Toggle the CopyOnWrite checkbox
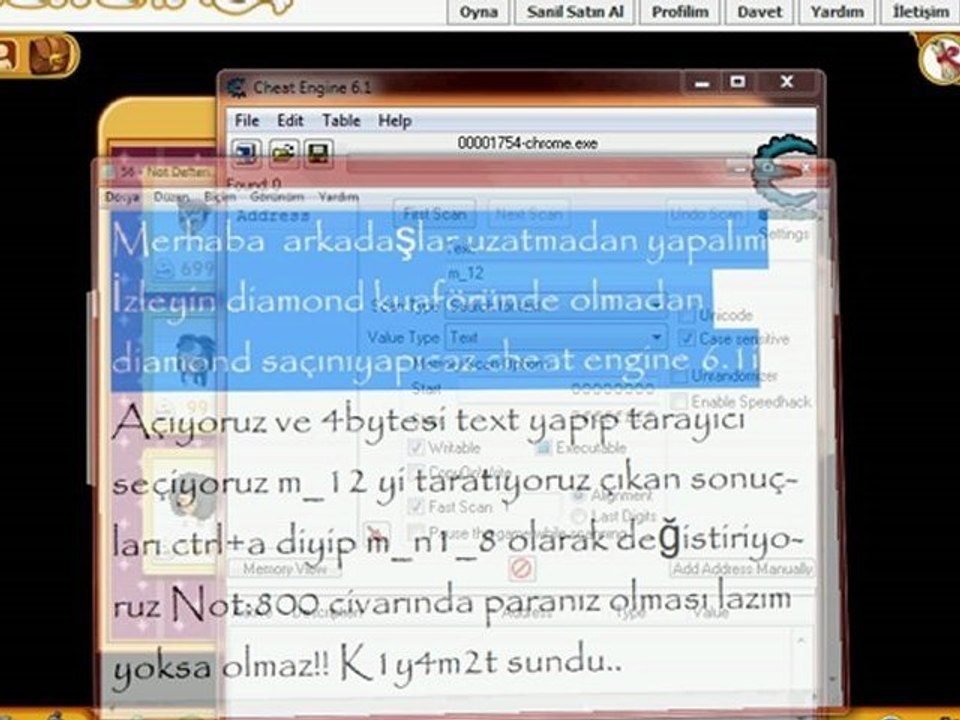Image resolution: width=960 pixels, height=720 pixels. [x=416, y=471]
